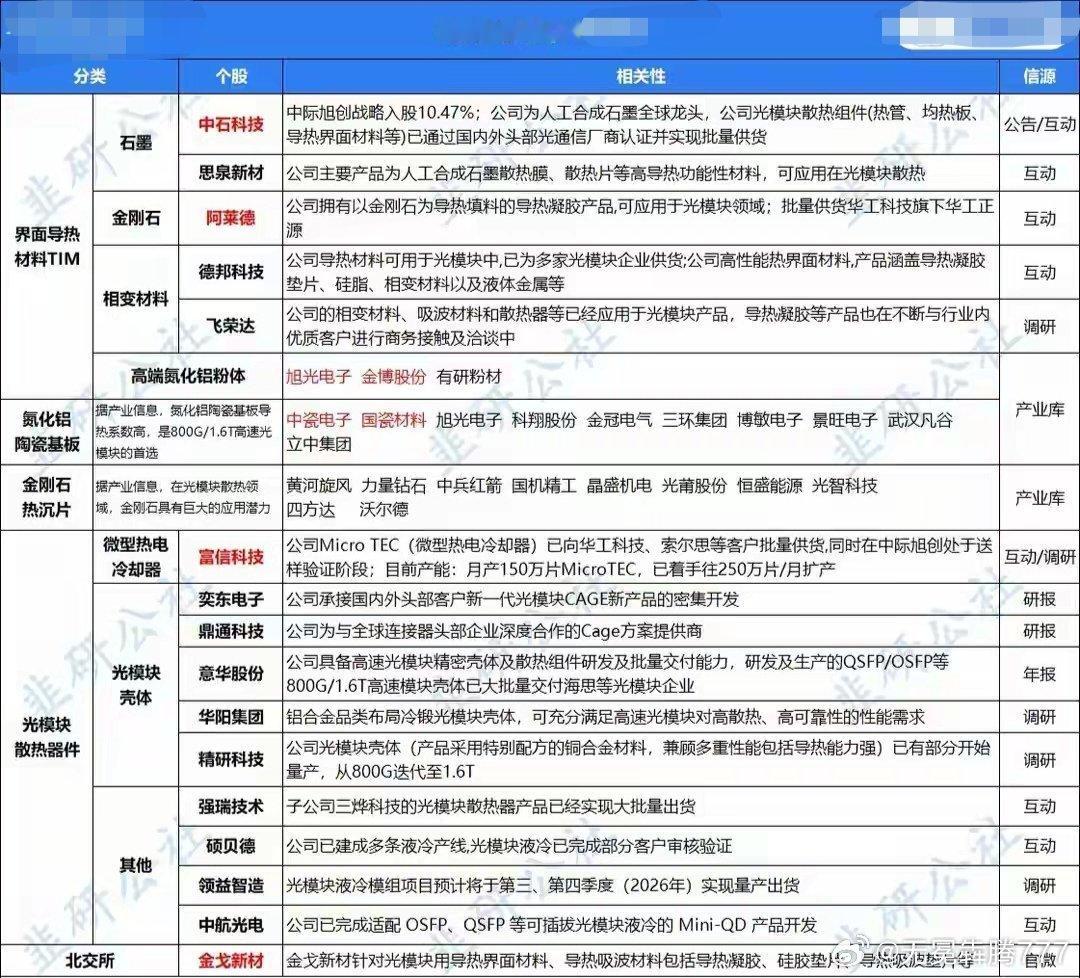Image resolution: width=1080 pixels, height=978 pixels.
Task: Select 四方达 stock name
Action: pyautogui.click(x=311, y=509)
